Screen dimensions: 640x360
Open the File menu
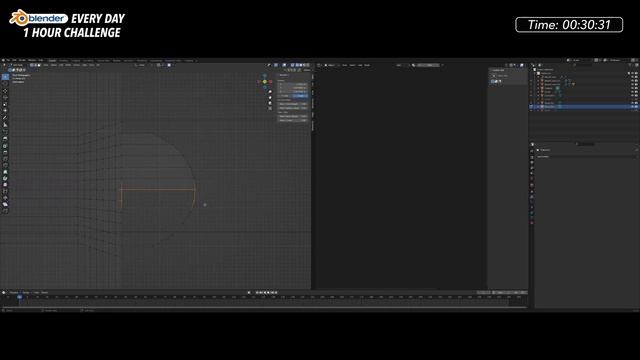8,60
